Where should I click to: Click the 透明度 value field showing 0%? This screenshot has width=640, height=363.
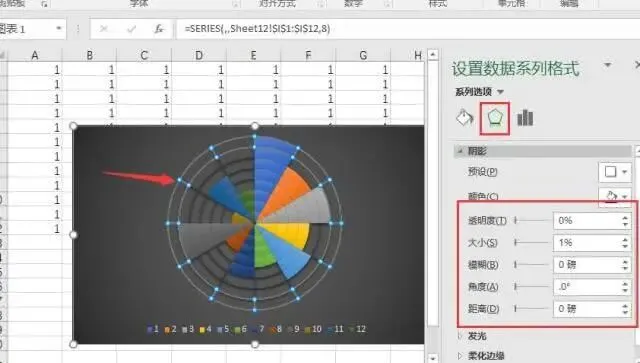587,220
